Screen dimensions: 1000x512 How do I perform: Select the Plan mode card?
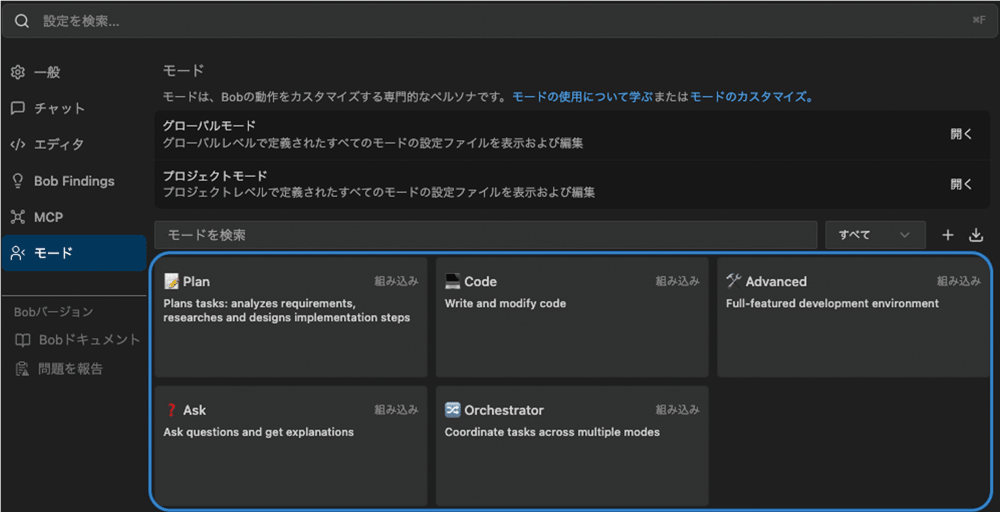pos(291,318)
